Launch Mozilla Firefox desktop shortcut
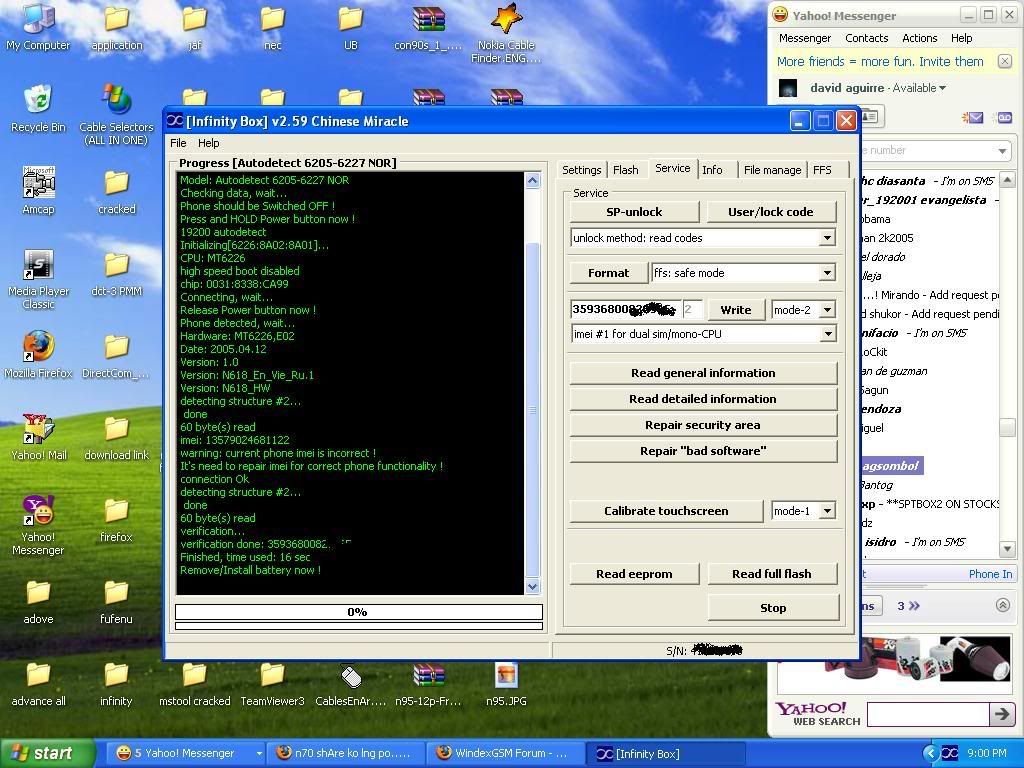 point(38,346)
